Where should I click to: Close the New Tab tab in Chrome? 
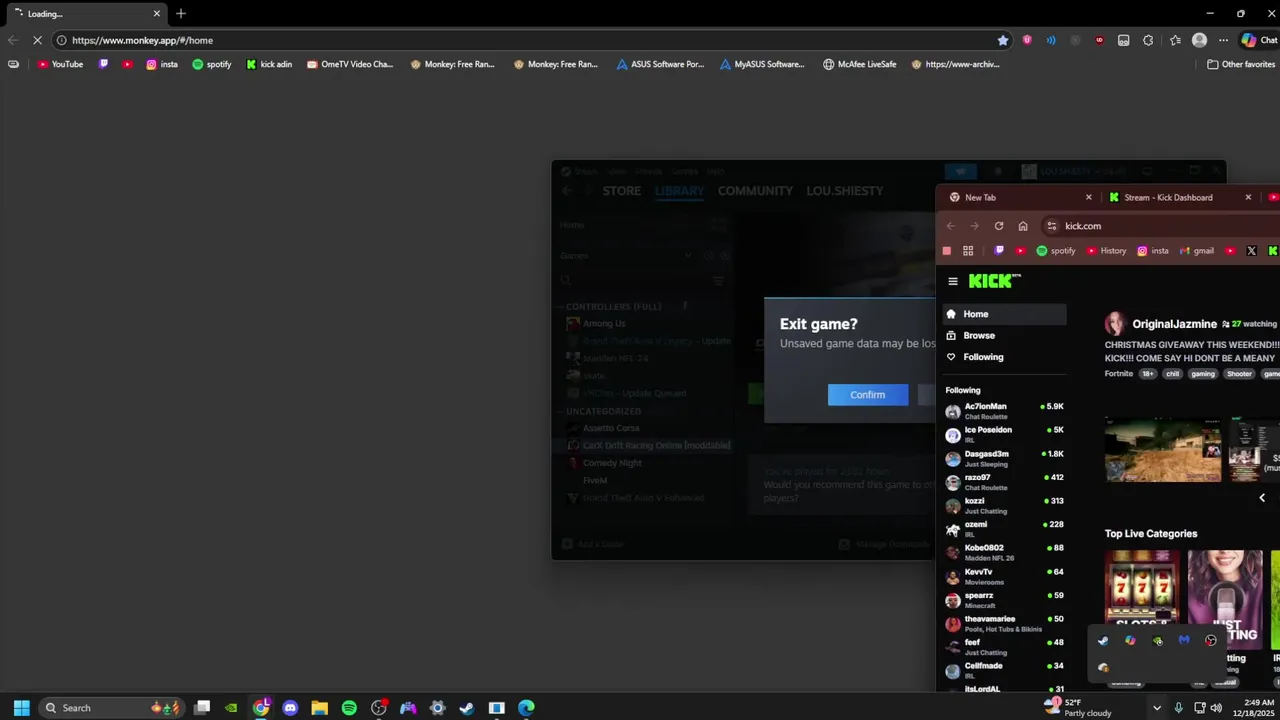coord(1089,197)
